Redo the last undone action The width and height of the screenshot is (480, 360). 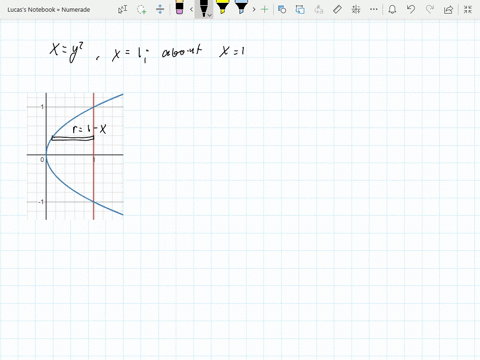point(430,9)
